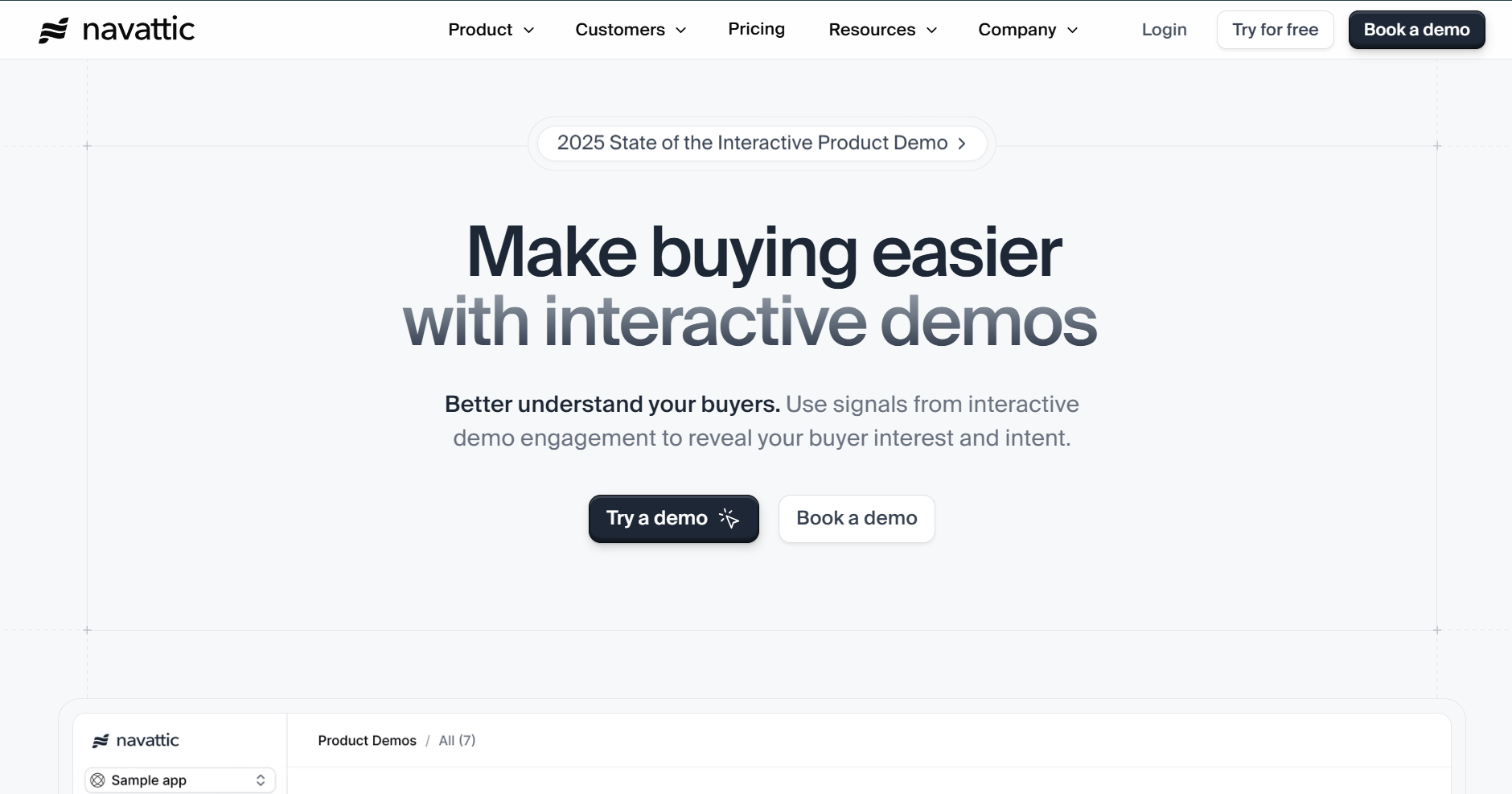This screenshot has height=794, width=1512.
Task: Open the Sample app workspace selector
Action: [x=180, y=780]
